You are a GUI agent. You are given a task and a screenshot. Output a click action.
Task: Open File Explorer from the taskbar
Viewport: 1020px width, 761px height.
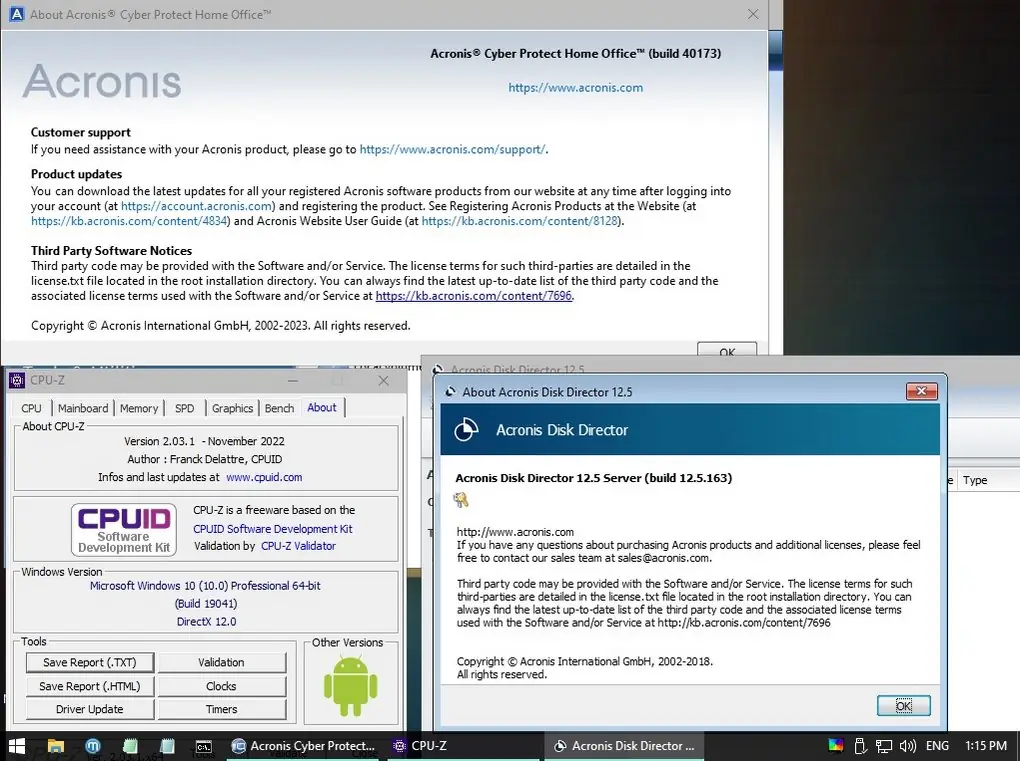click(55, 746)
